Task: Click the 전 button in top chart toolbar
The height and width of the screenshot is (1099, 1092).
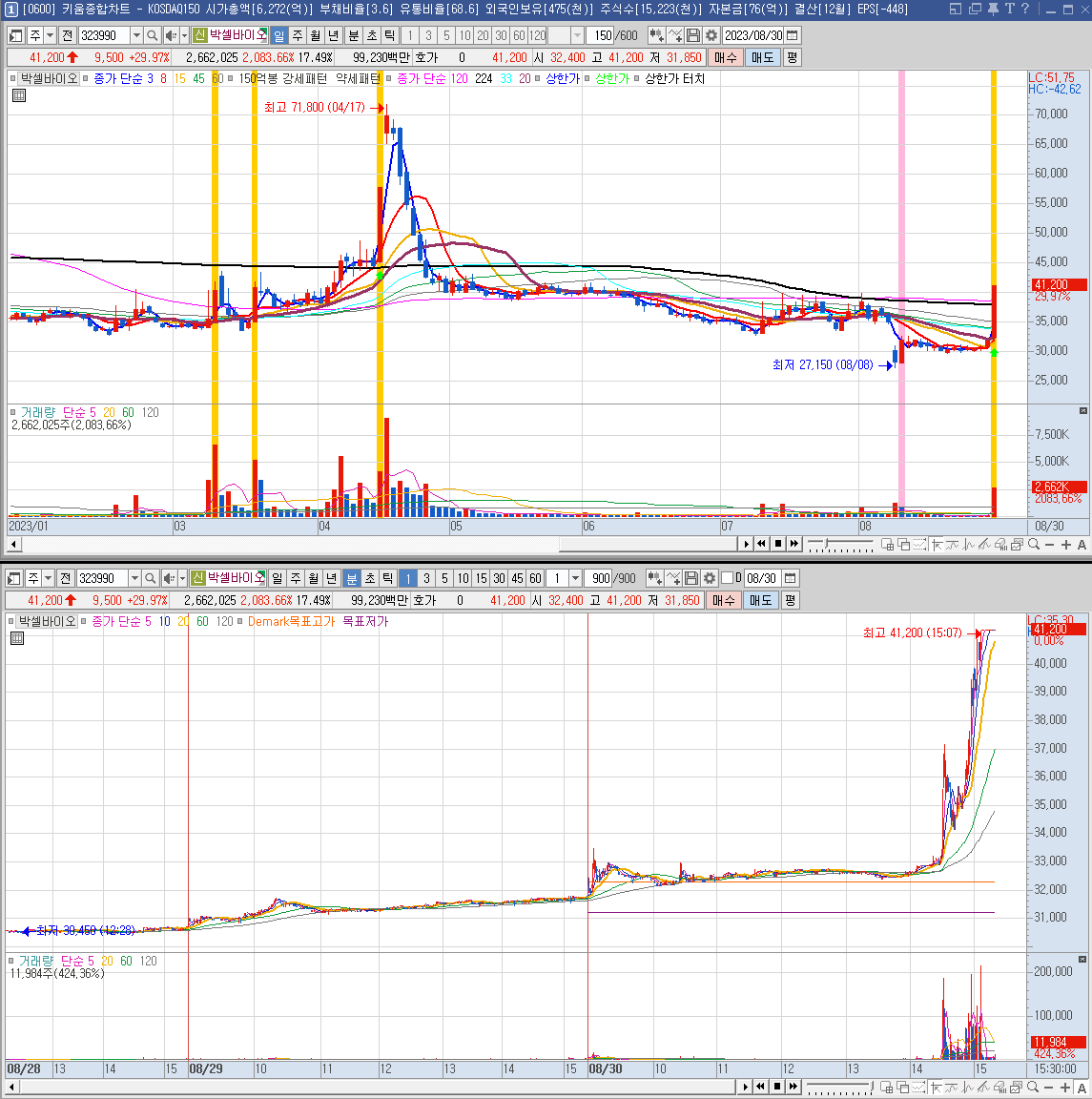Action: click(68, 35)
